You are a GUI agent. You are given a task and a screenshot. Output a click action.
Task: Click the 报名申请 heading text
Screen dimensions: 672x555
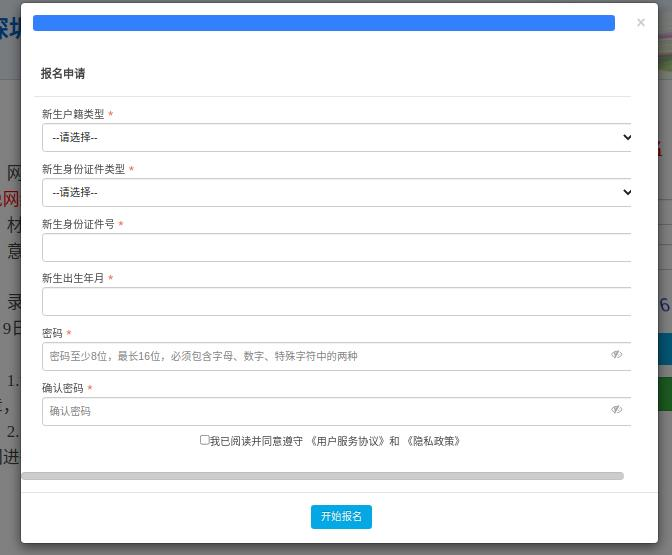(x=63, y=74)
